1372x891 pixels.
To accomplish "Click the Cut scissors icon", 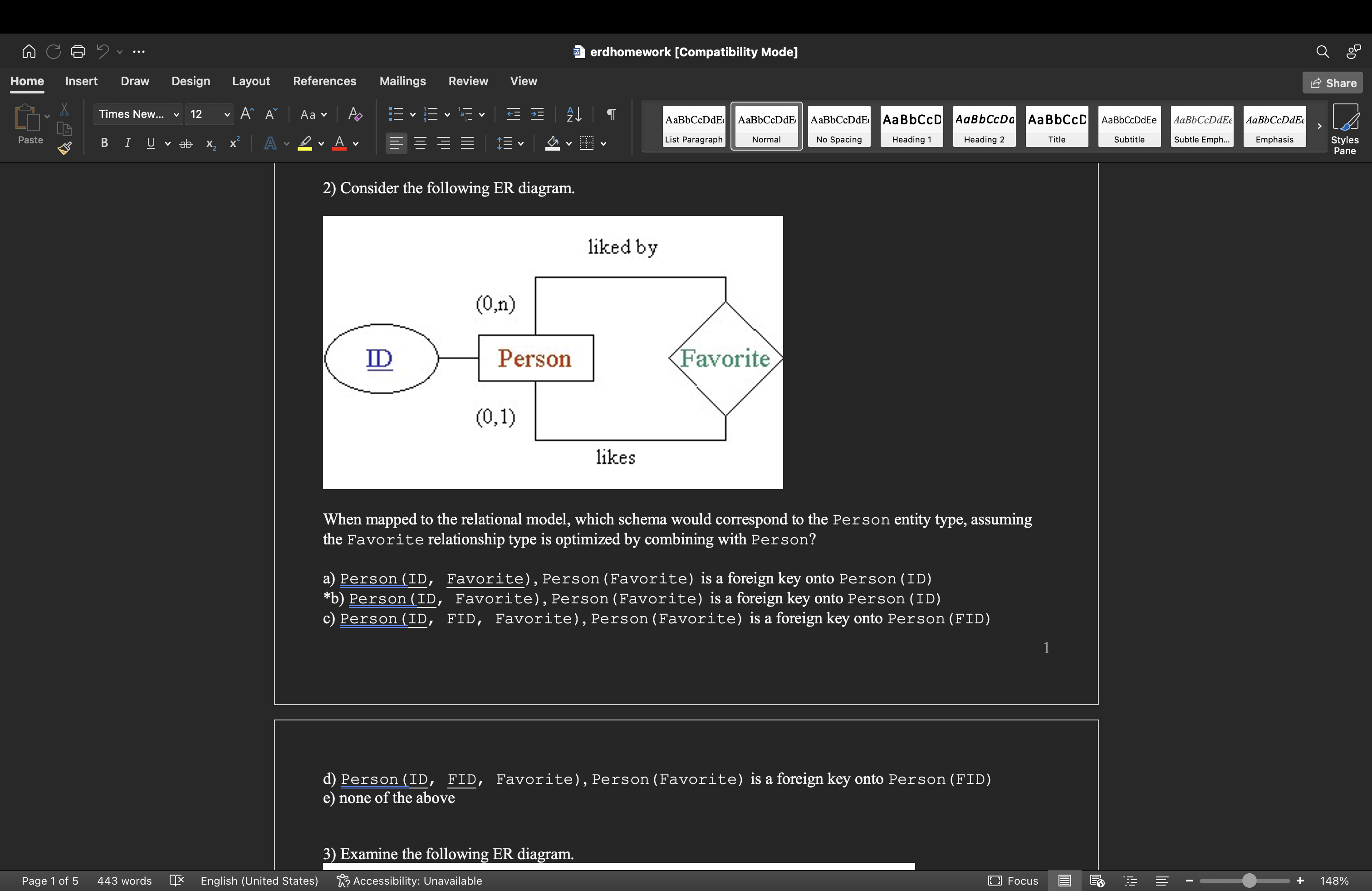I will [64, 109].
